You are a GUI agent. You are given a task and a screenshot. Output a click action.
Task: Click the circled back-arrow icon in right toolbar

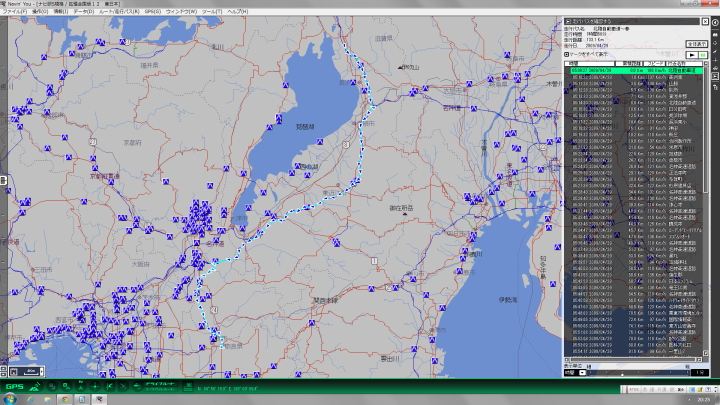coord(715,22)
